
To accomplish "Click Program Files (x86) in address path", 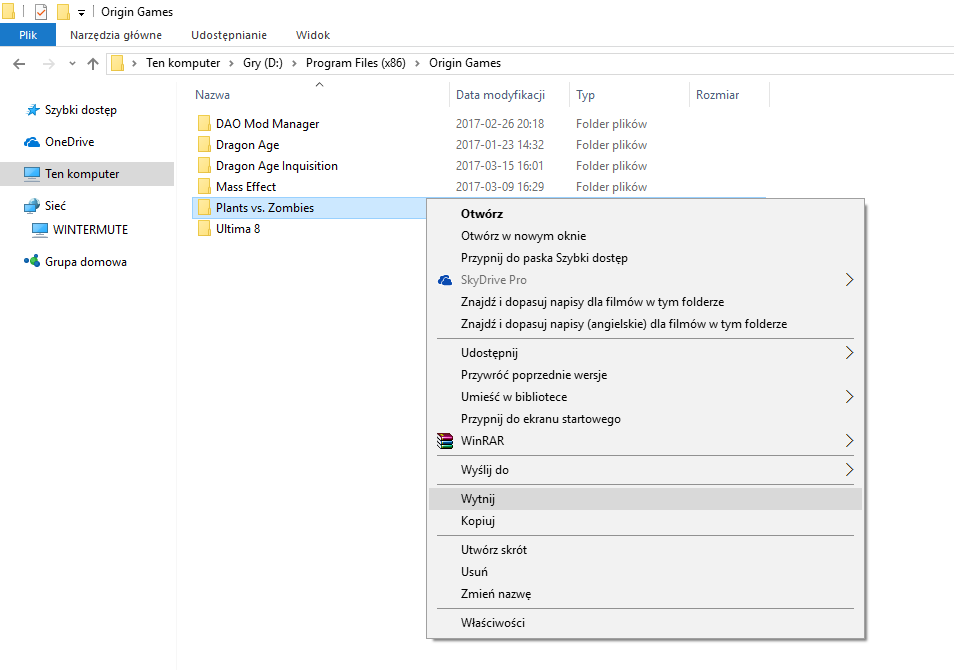I will (355, 63).
